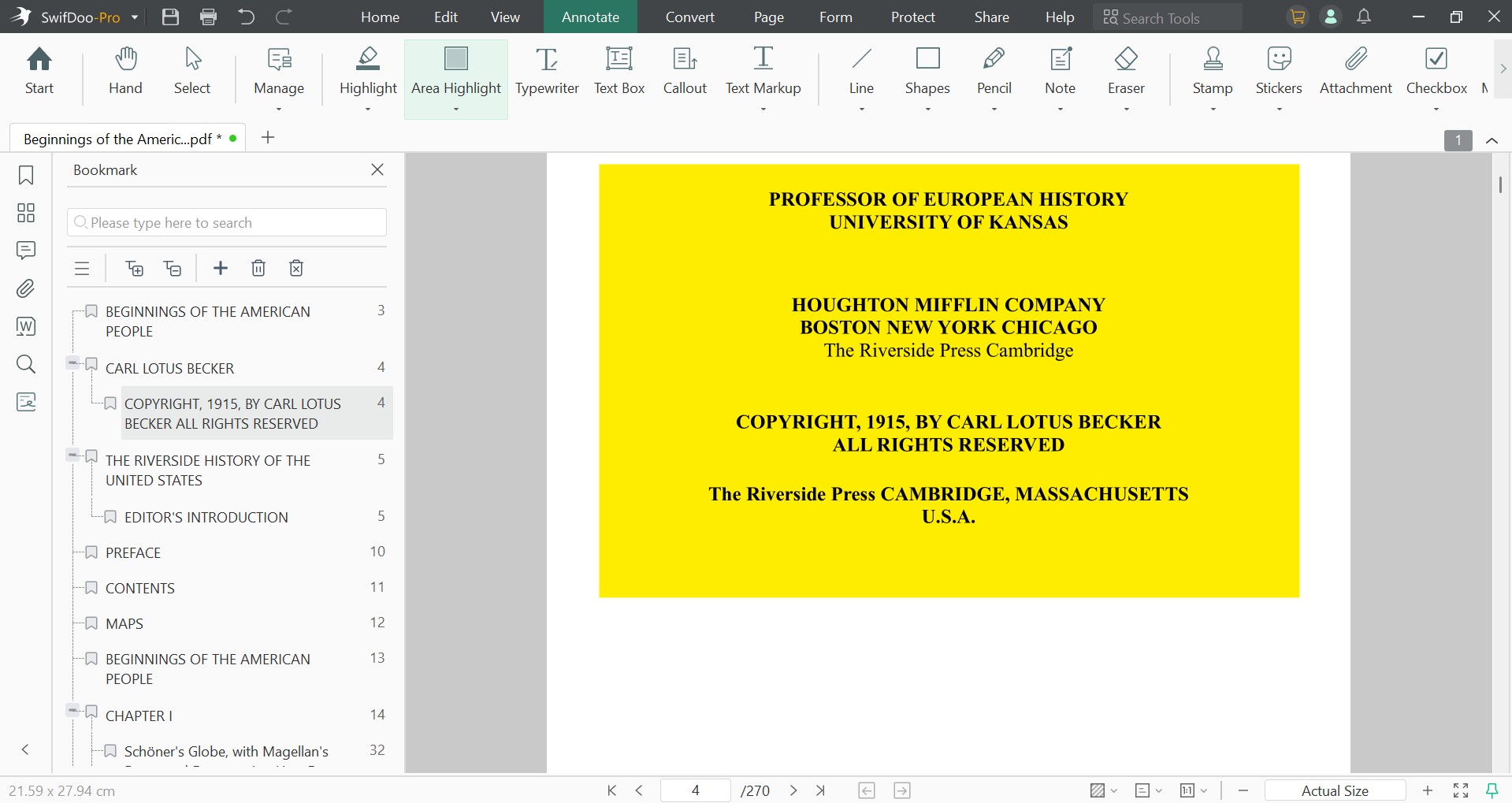Collapse the CHAPTER I bookmark node
This screenshot has height=803, width=1512.
point(72,711)
